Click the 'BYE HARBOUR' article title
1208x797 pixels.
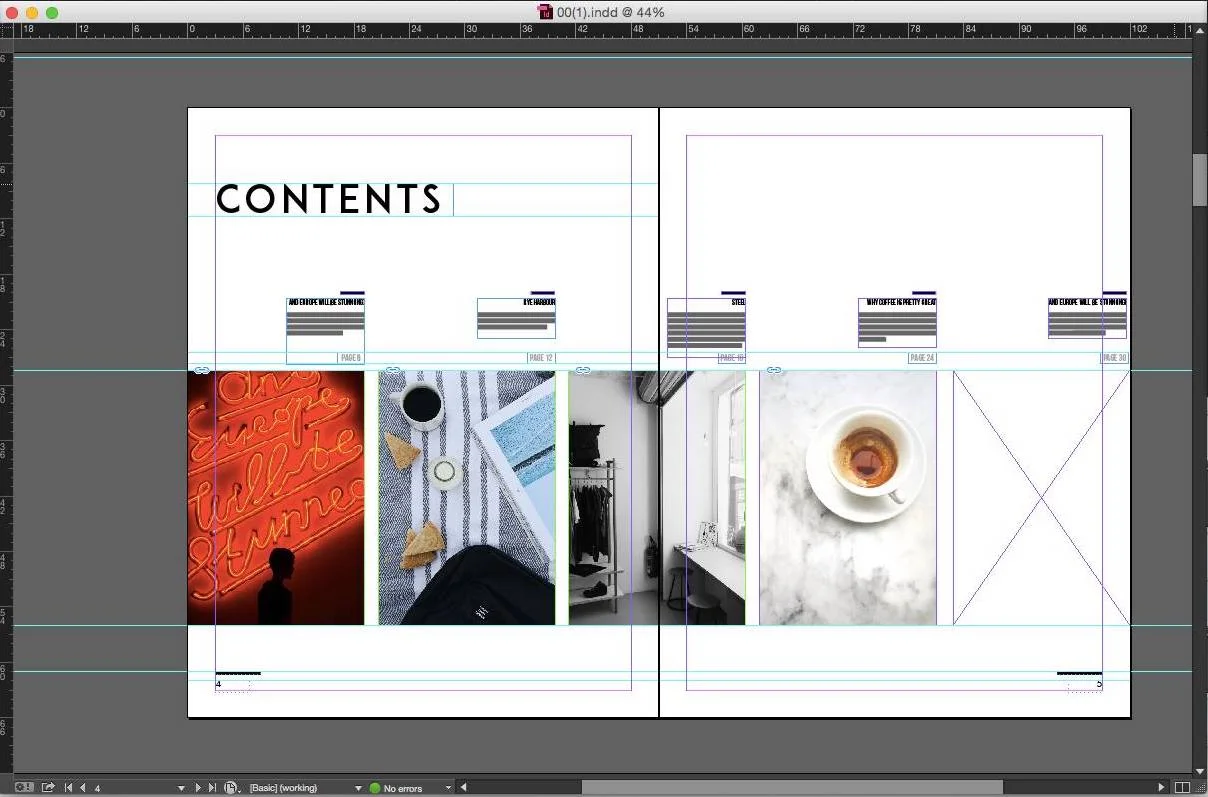point(539,302)
